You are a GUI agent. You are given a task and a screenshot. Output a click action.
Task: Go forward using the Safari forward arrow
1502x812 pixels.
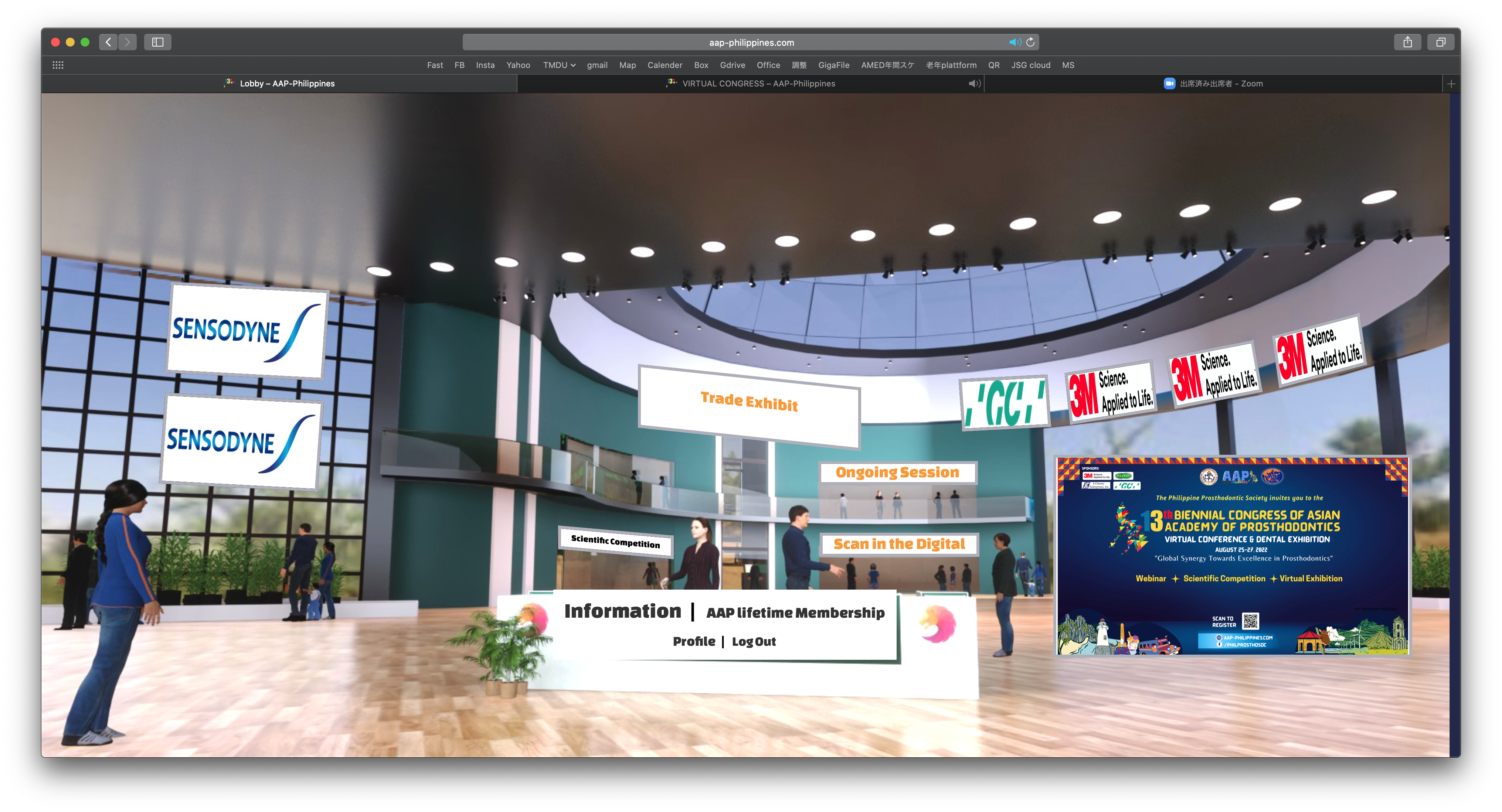click(x=128, y=42)
